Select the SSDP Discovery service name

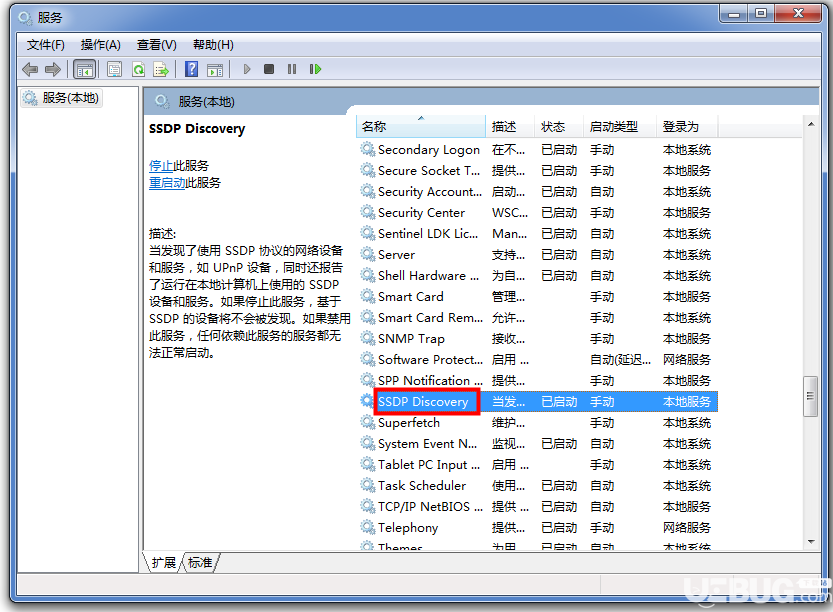tap(423, 402)
